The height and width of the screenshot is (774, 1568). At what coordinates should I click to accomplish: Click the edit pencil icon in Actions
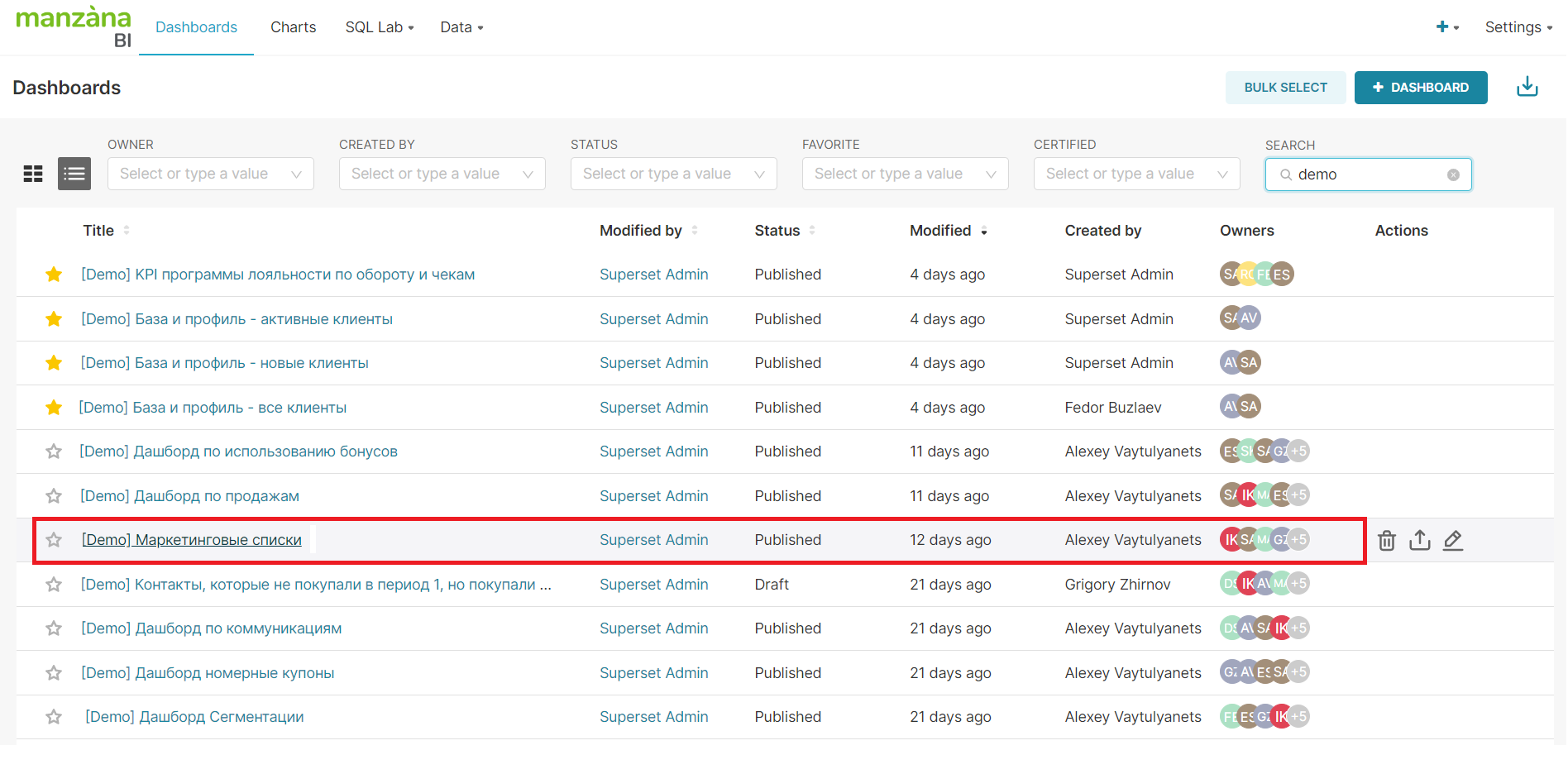point(1452,541)
